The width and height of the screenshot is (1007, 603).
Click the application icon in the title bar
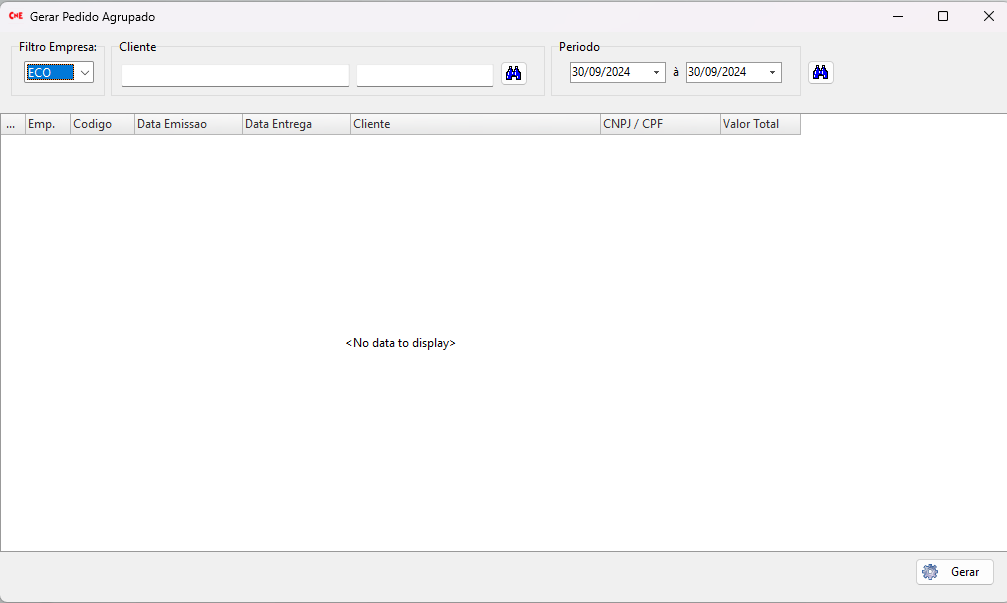pos(15,17)
